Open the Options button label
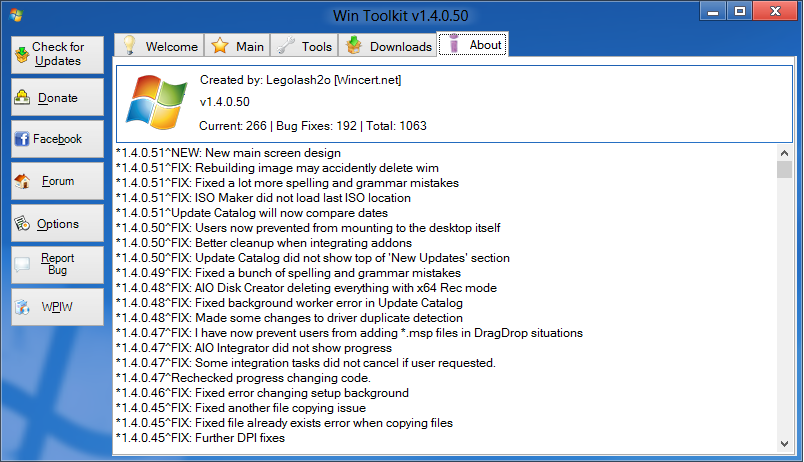The width and height of the screenshot is (804, 462). point(58,224)
